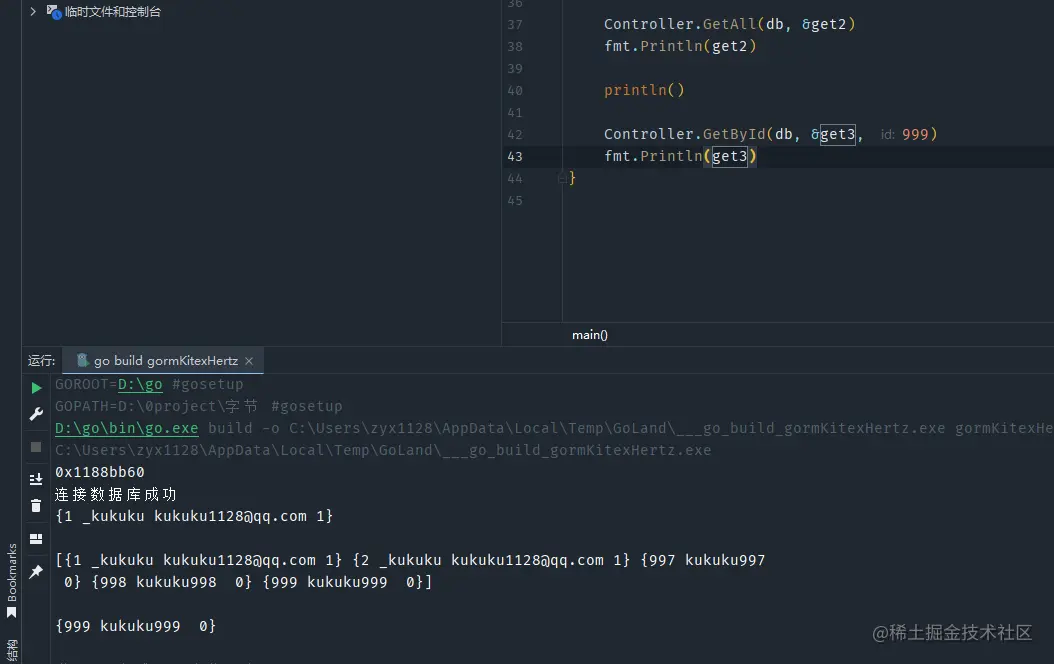Click the scroll-to-end console icon
Viewport: 1054px width, 664px height.
tap(36, 479)
